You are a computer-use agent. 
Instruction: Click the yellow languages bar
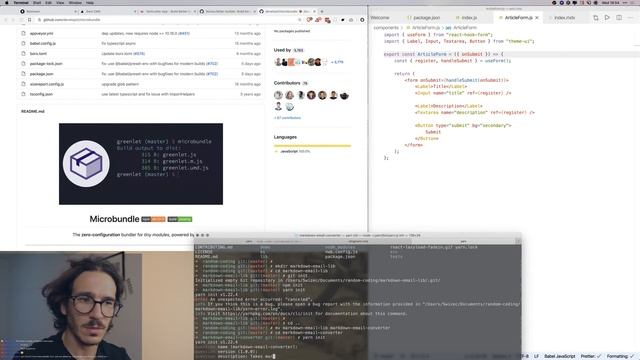(x=312, y=145)
